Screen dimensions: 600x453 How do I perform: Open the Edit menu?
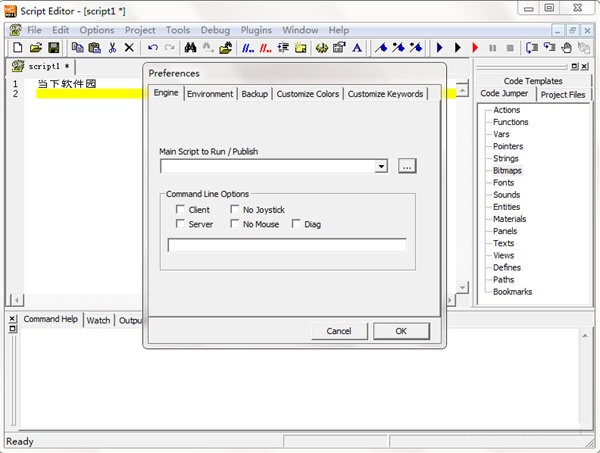pos(61,30)
